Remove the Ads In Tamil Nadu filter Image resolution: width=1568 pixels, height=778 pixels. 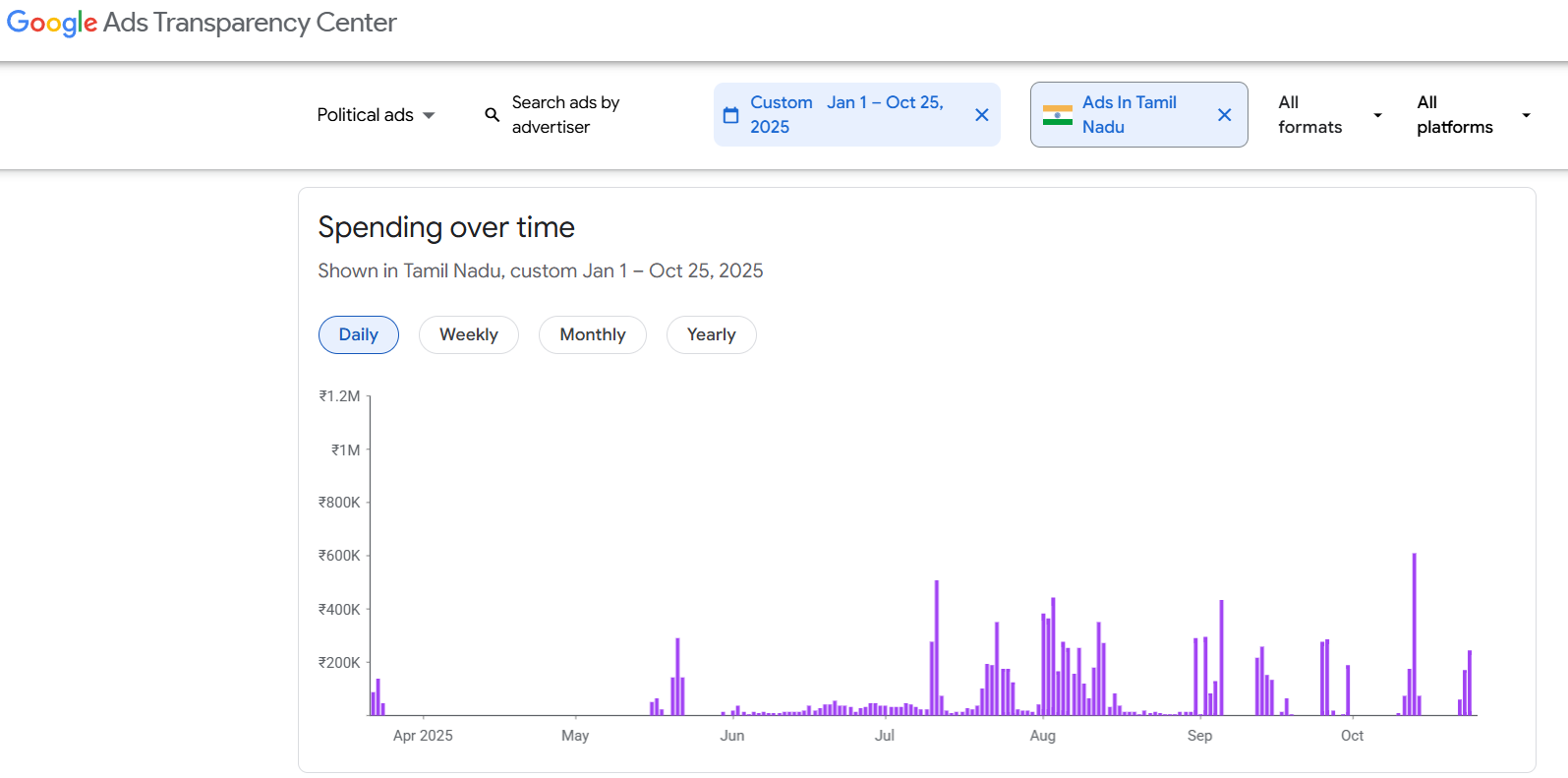pyautogui.click(x=1224, y=115)
